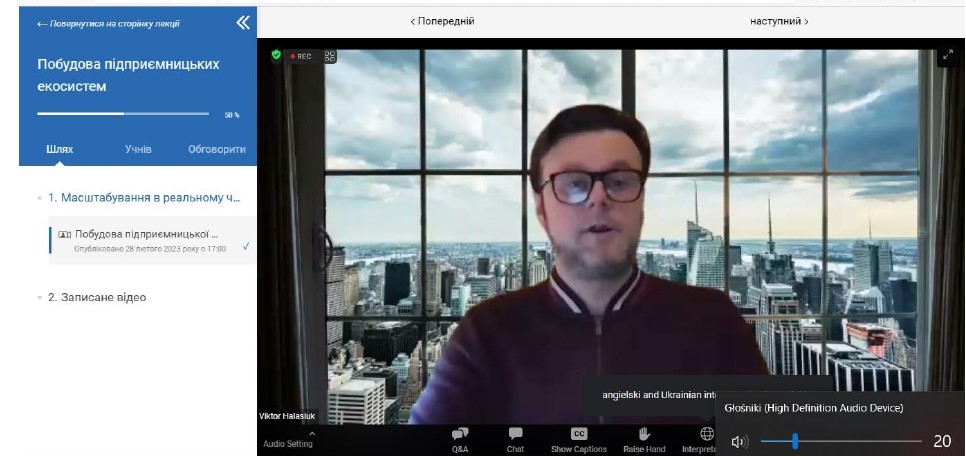The image size is (966, 456).
Task: Collapse section '1. Масштабування в реальному ч...'
Action: (139, 198)
